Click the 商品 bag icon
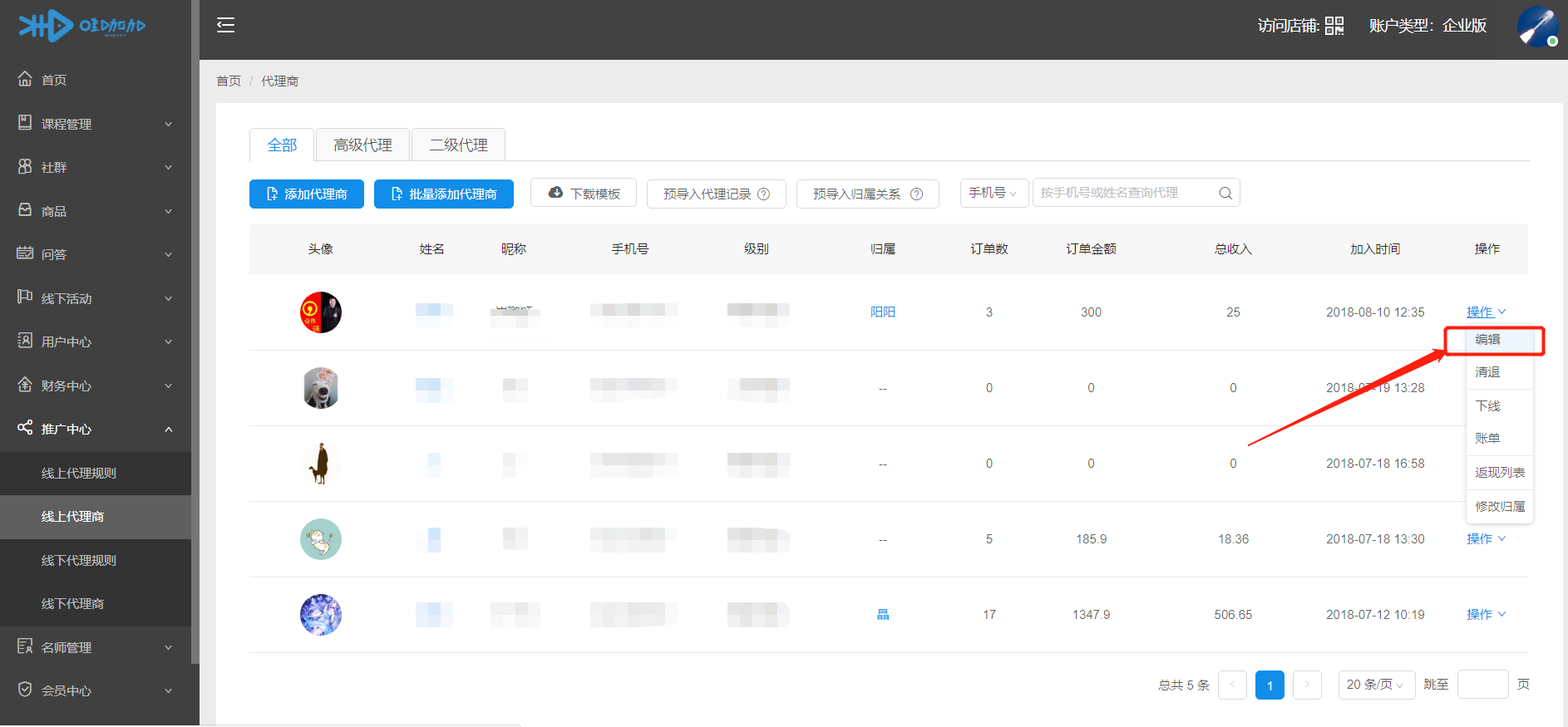The width and height of the screenshot is (1568, 727). (25, 210)
